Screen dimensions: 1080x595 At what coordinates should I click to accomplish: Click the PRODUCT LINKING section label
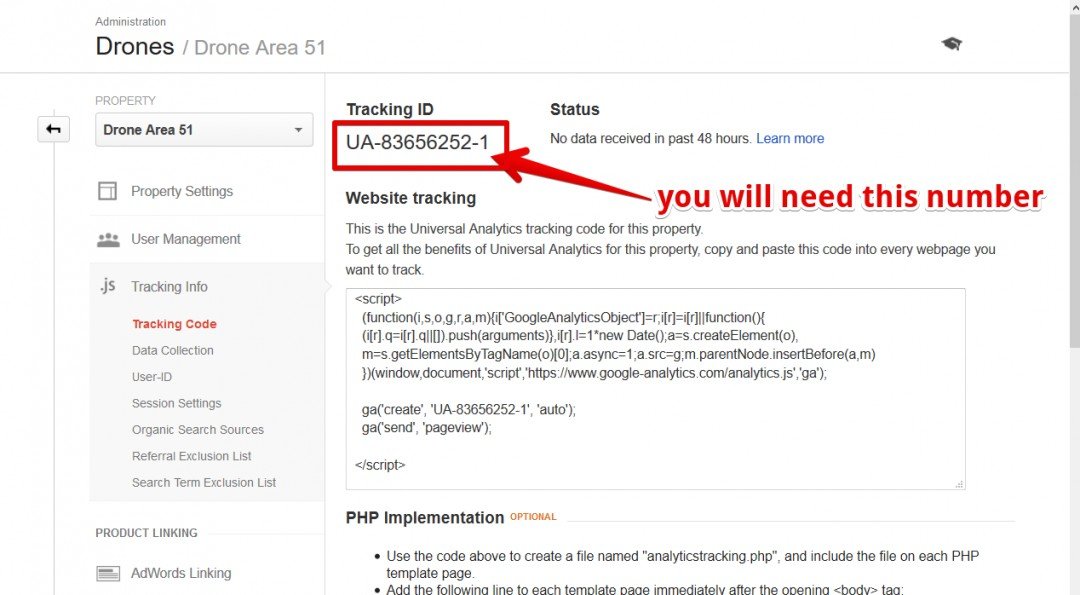(x=146, y=533)
